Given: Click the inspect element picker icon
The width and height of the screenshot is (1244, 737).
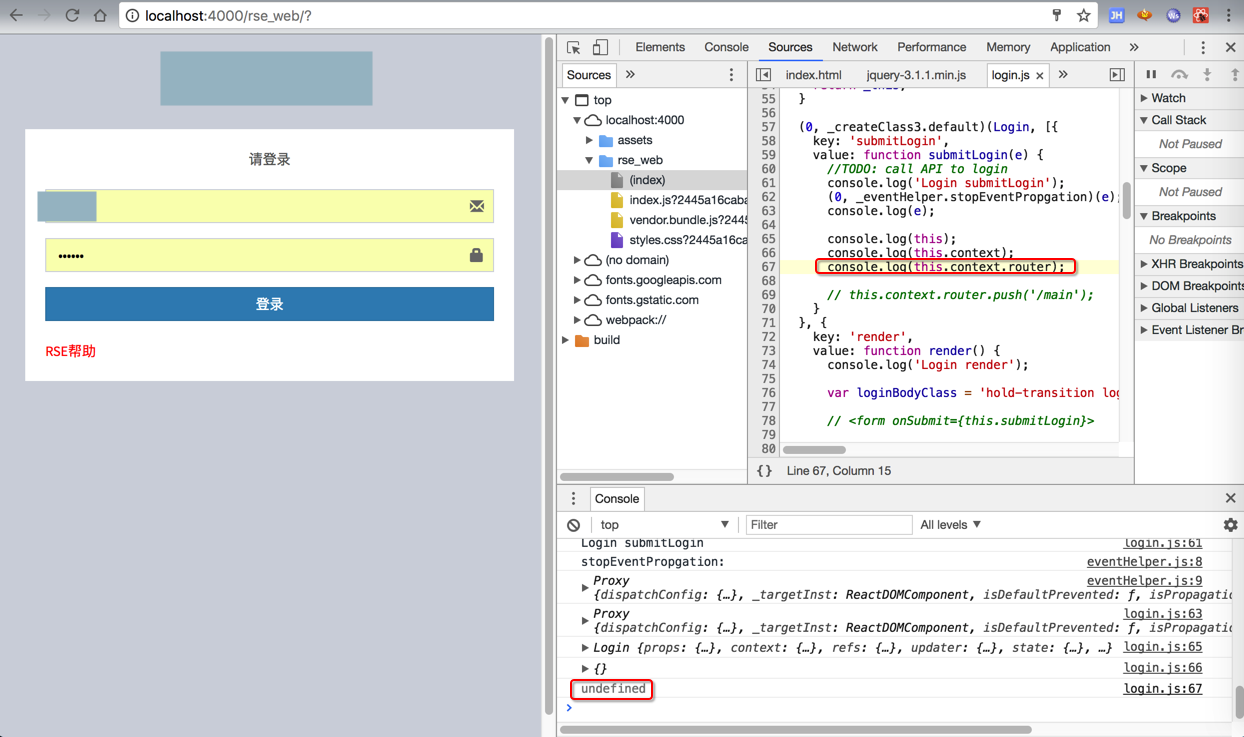Looking at the screenshot, I should pos(574,47).
